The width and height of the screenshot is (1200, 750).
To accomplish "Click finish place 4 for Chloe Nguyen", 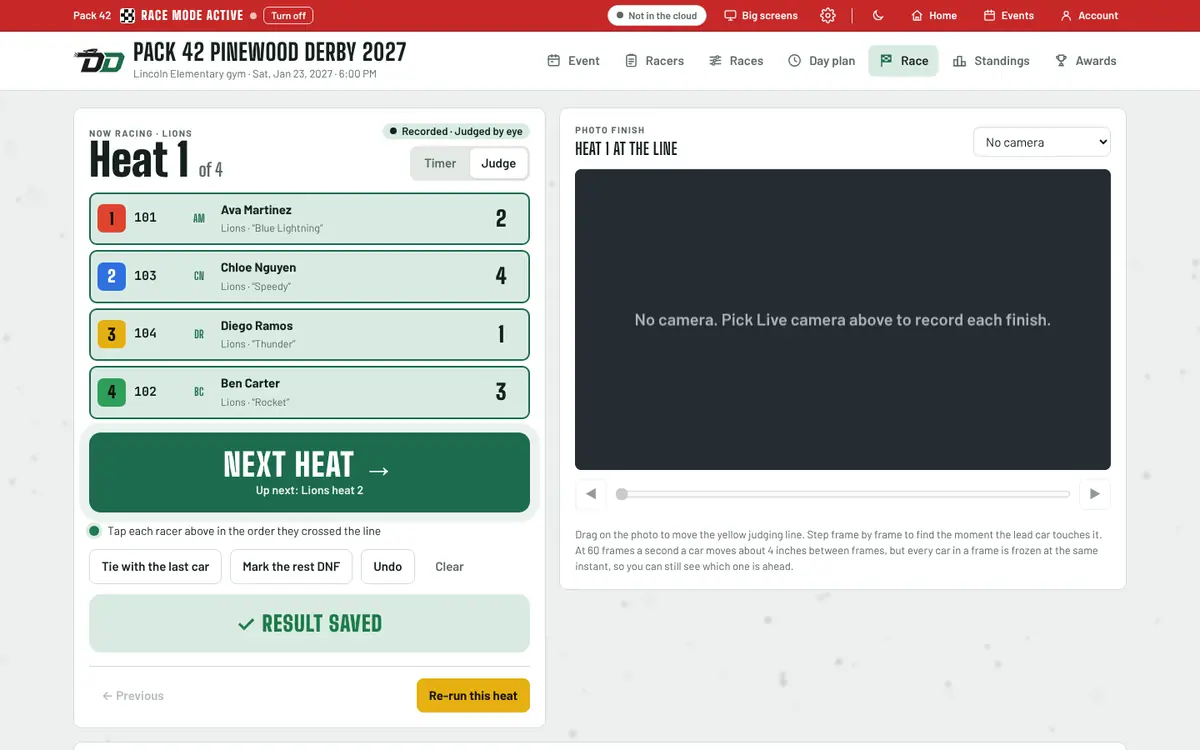I will click(x=501, y=276).
